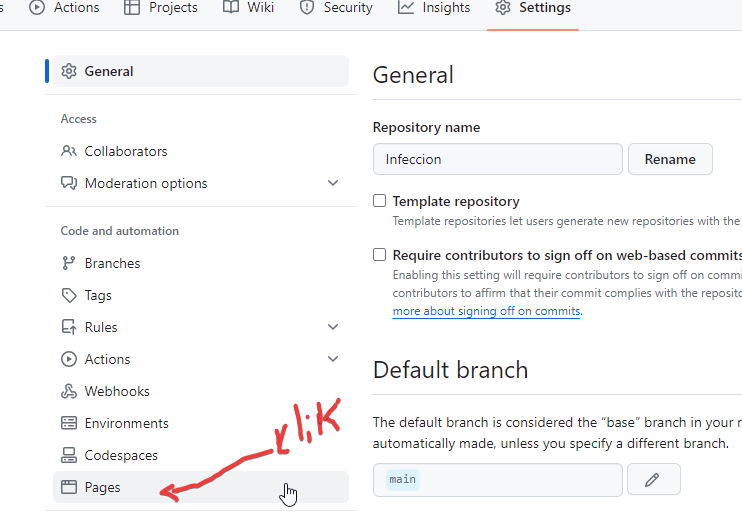Select the Settings tab

tap(533, 8)
